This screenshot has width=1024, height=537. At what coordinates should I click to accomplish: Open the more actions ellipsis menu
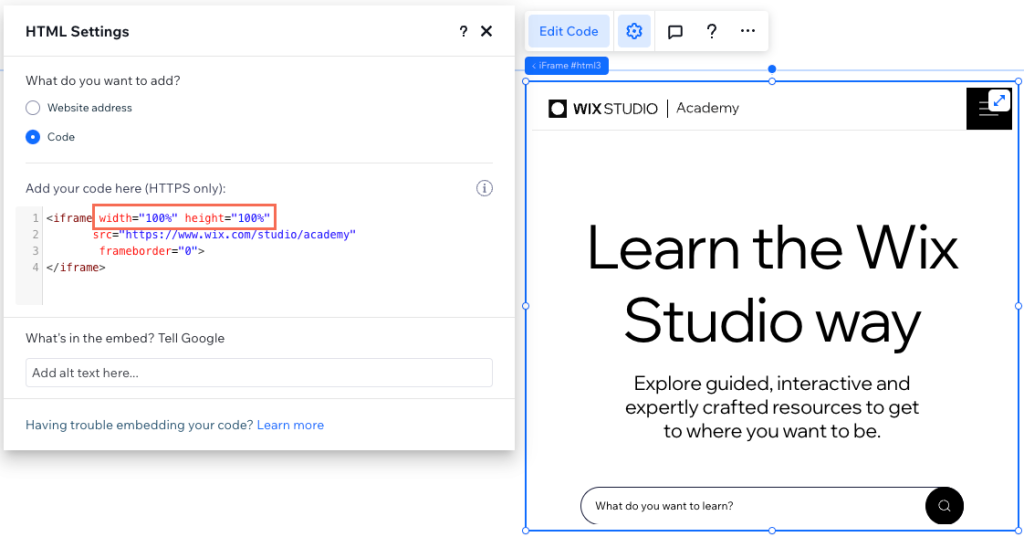(748, 31)
